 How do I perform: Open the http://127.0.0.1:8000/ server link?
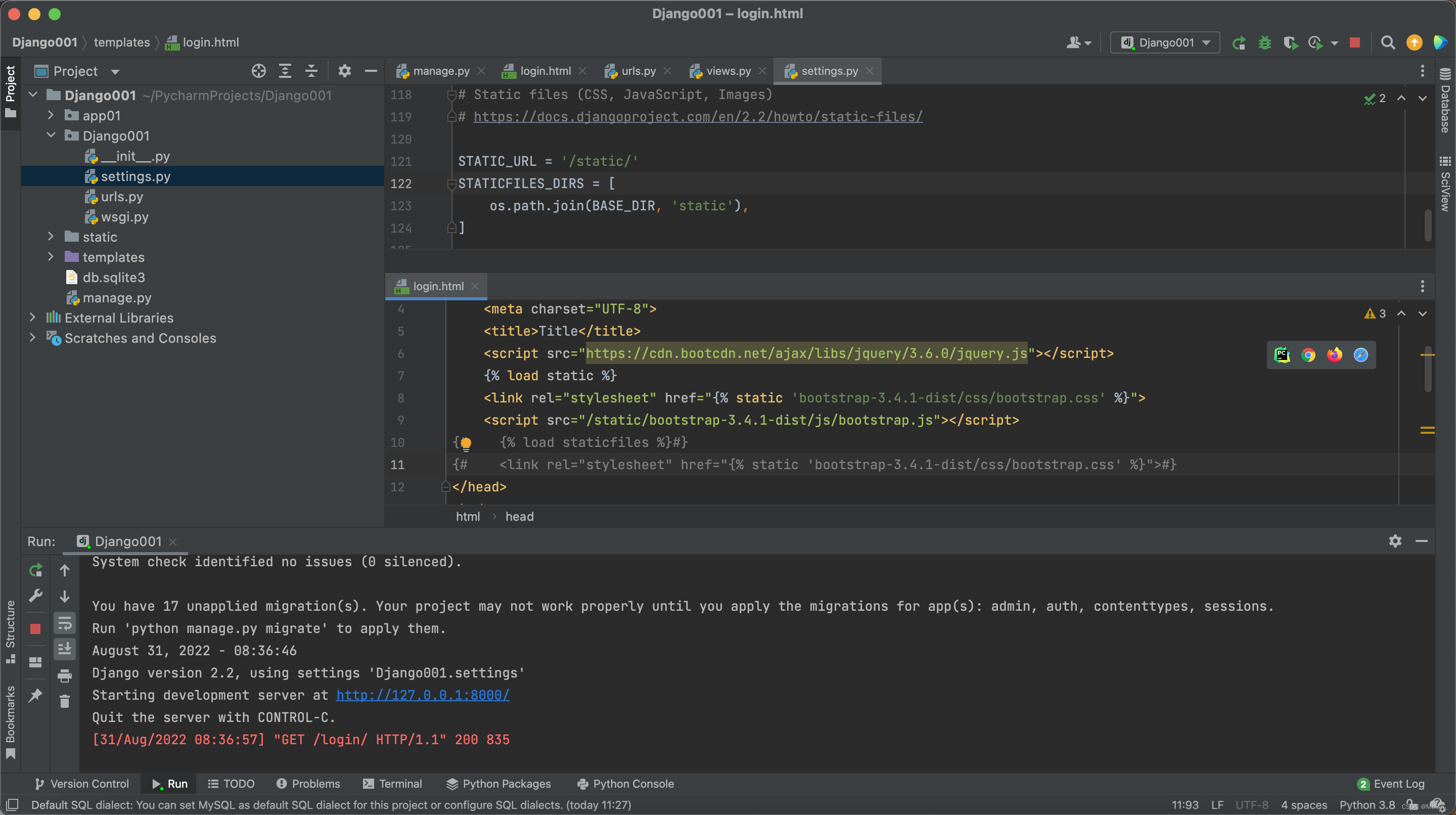[423, 695]
